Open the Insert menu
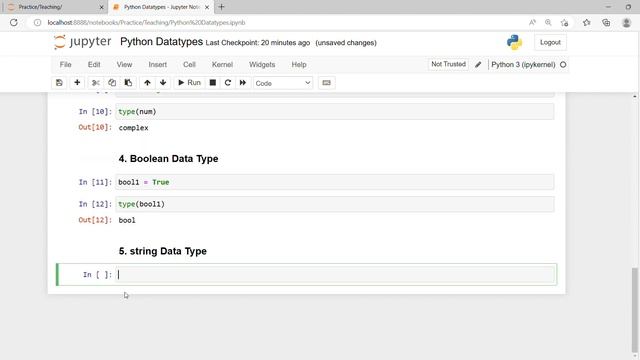Screen dimensions: 640x360 pos(158,64)
